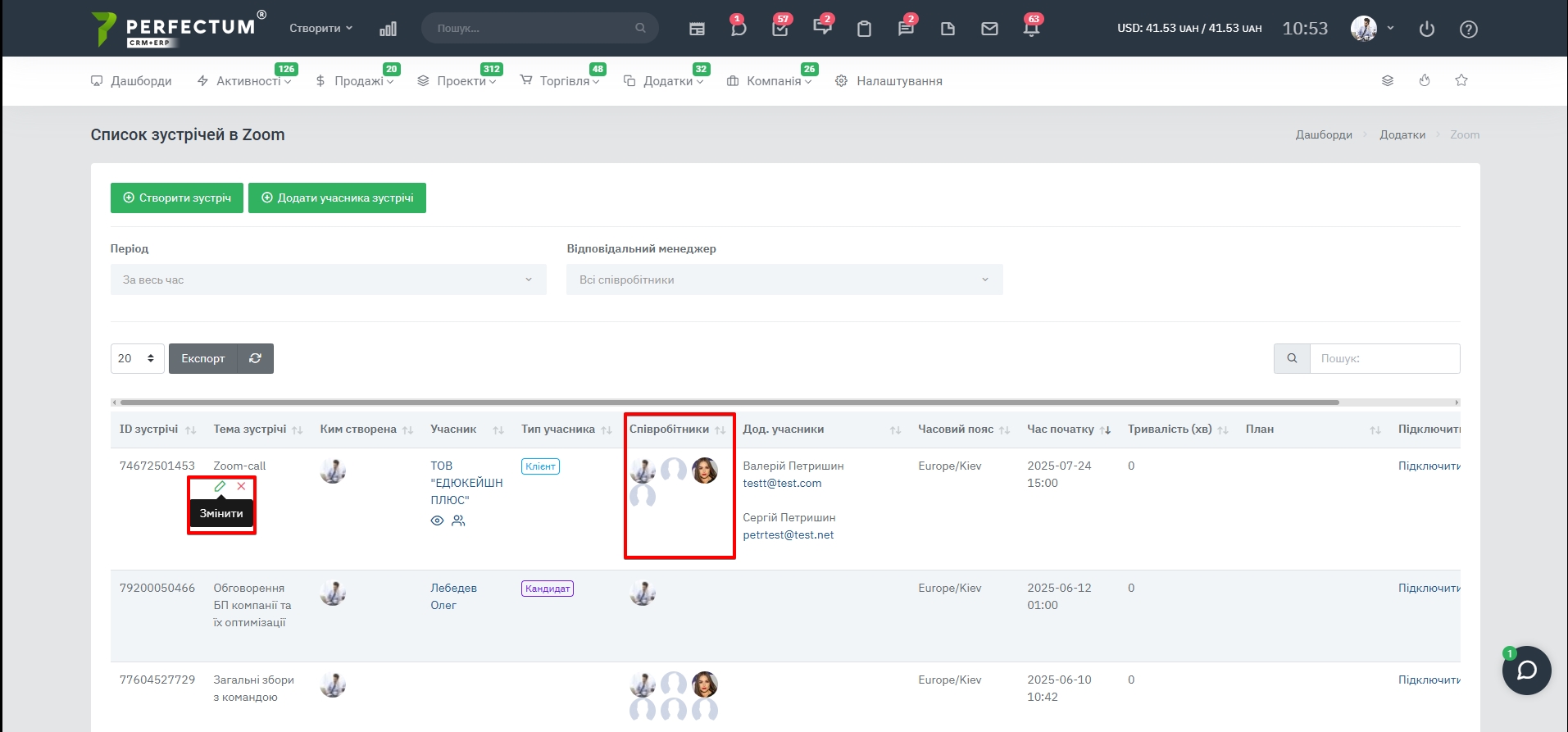The height and width of the screenshot is (732, 1568).
Task: Click red X delete icon for Zoom-call
Action: 241,486
